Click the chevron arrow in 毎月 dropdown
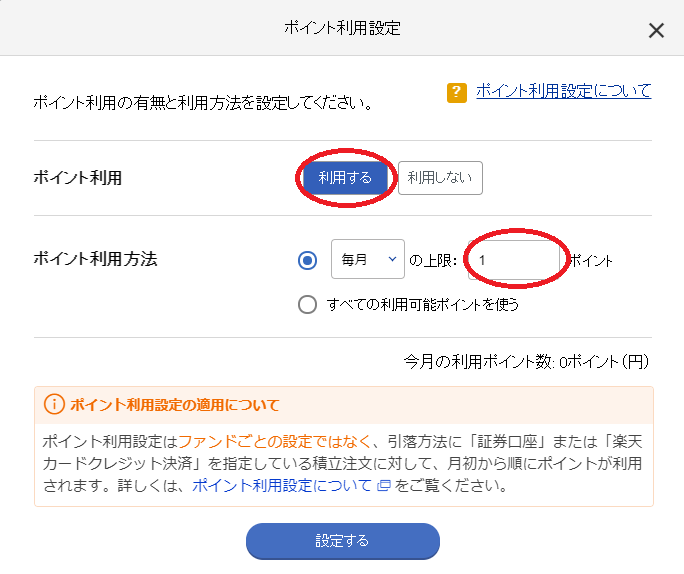 point(392,259)
